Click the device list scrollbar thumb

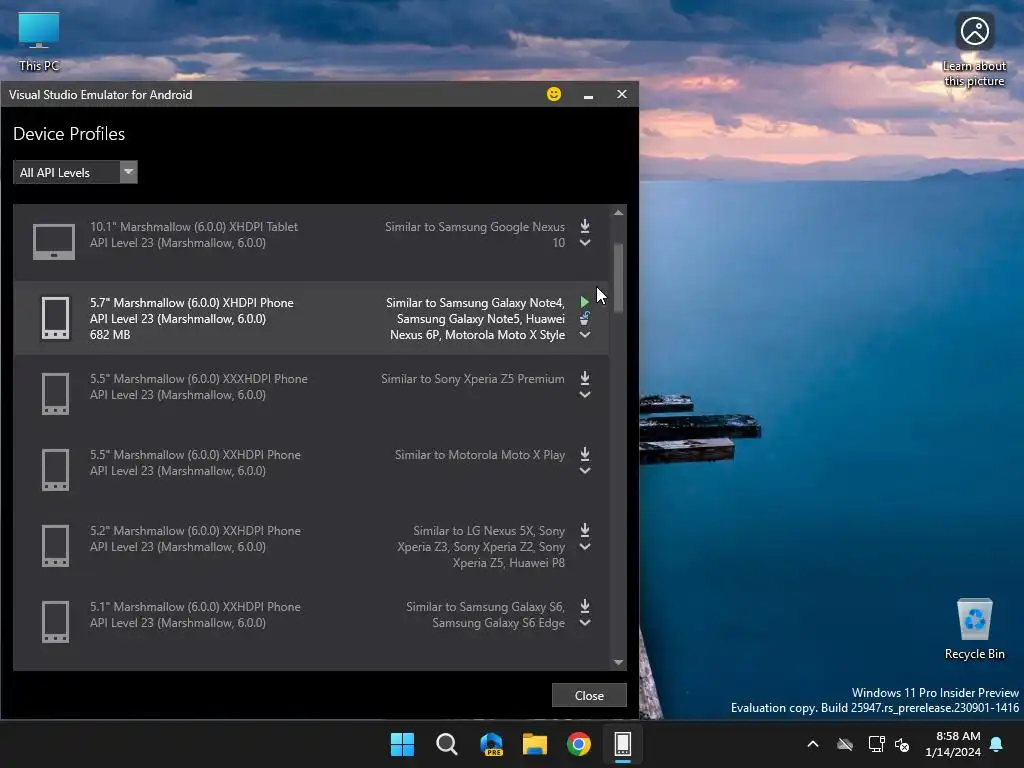pyautogui.click(x=618, y=278)
